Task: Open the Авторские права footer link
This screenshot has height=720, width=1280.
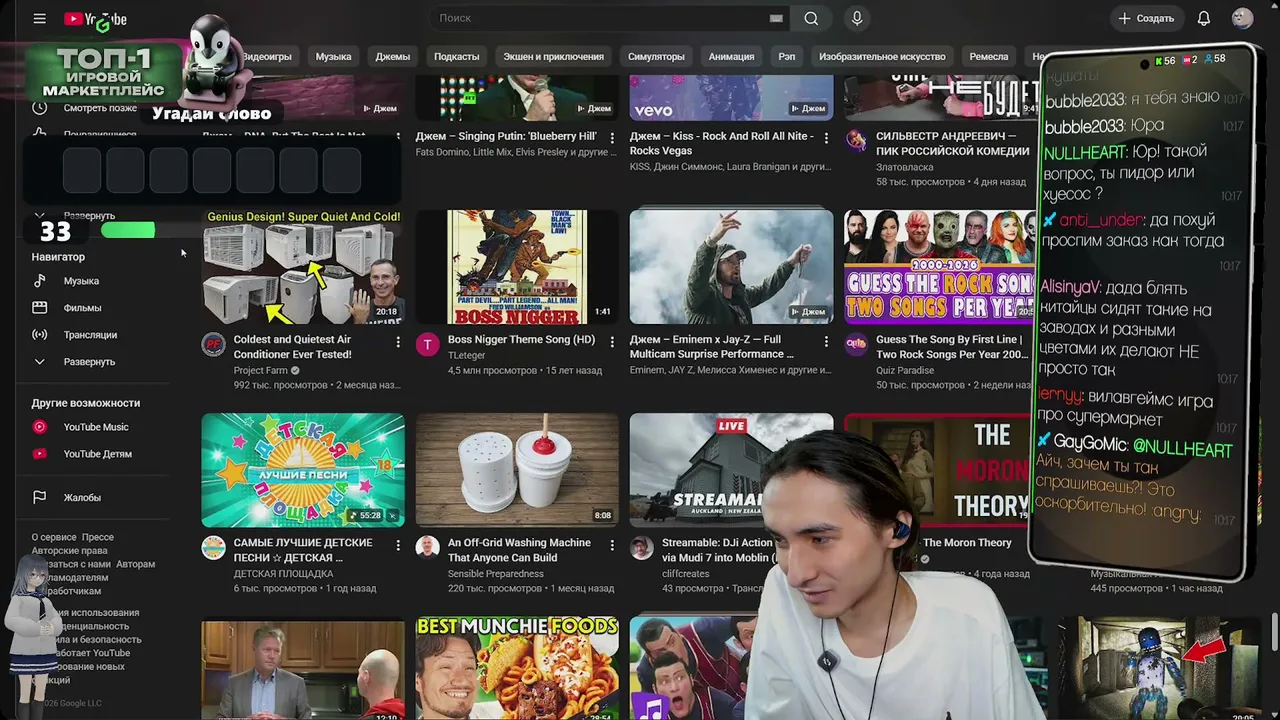Action: (69, 551)
